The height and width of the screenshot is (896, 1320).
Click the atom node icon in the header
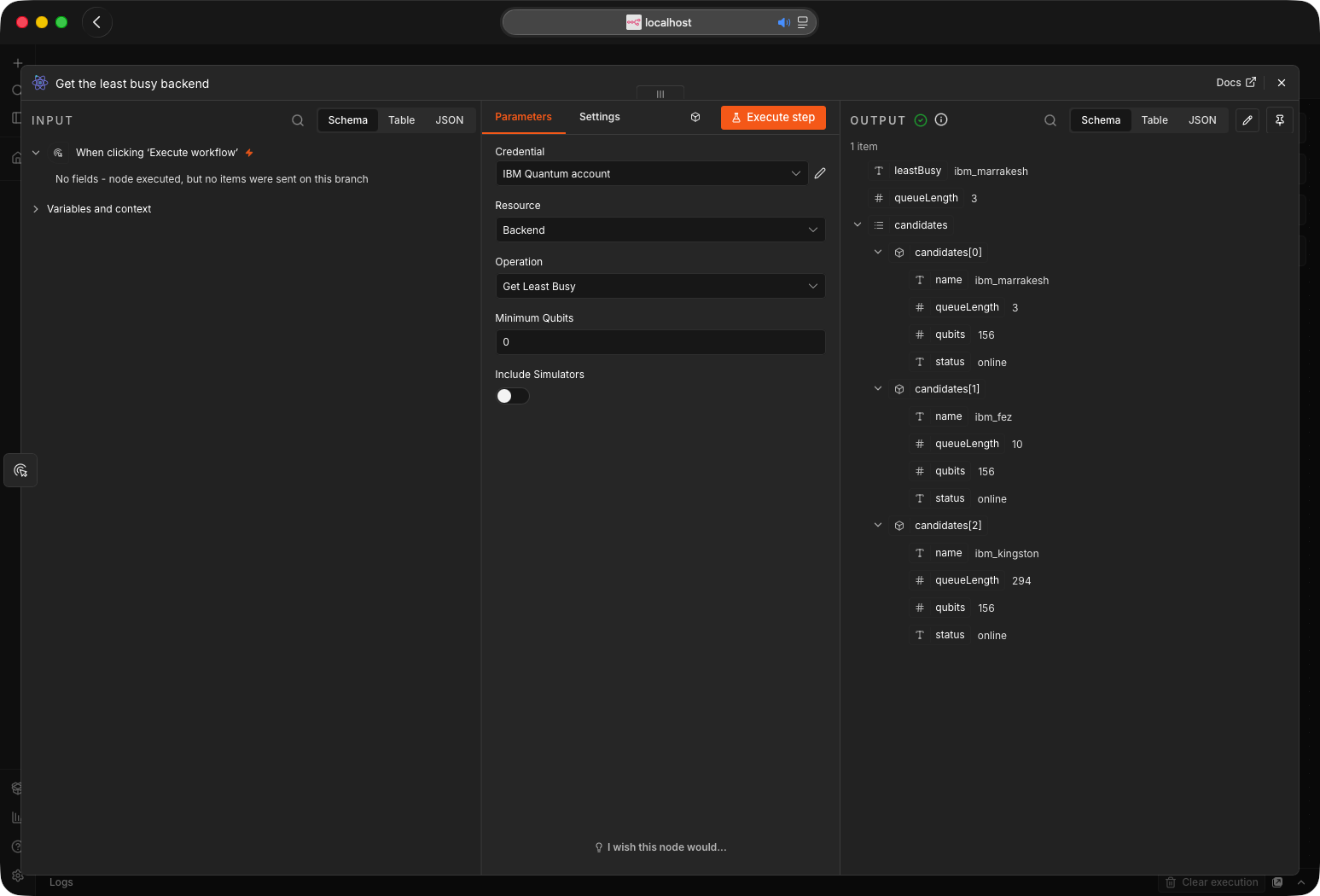(40, 83)
